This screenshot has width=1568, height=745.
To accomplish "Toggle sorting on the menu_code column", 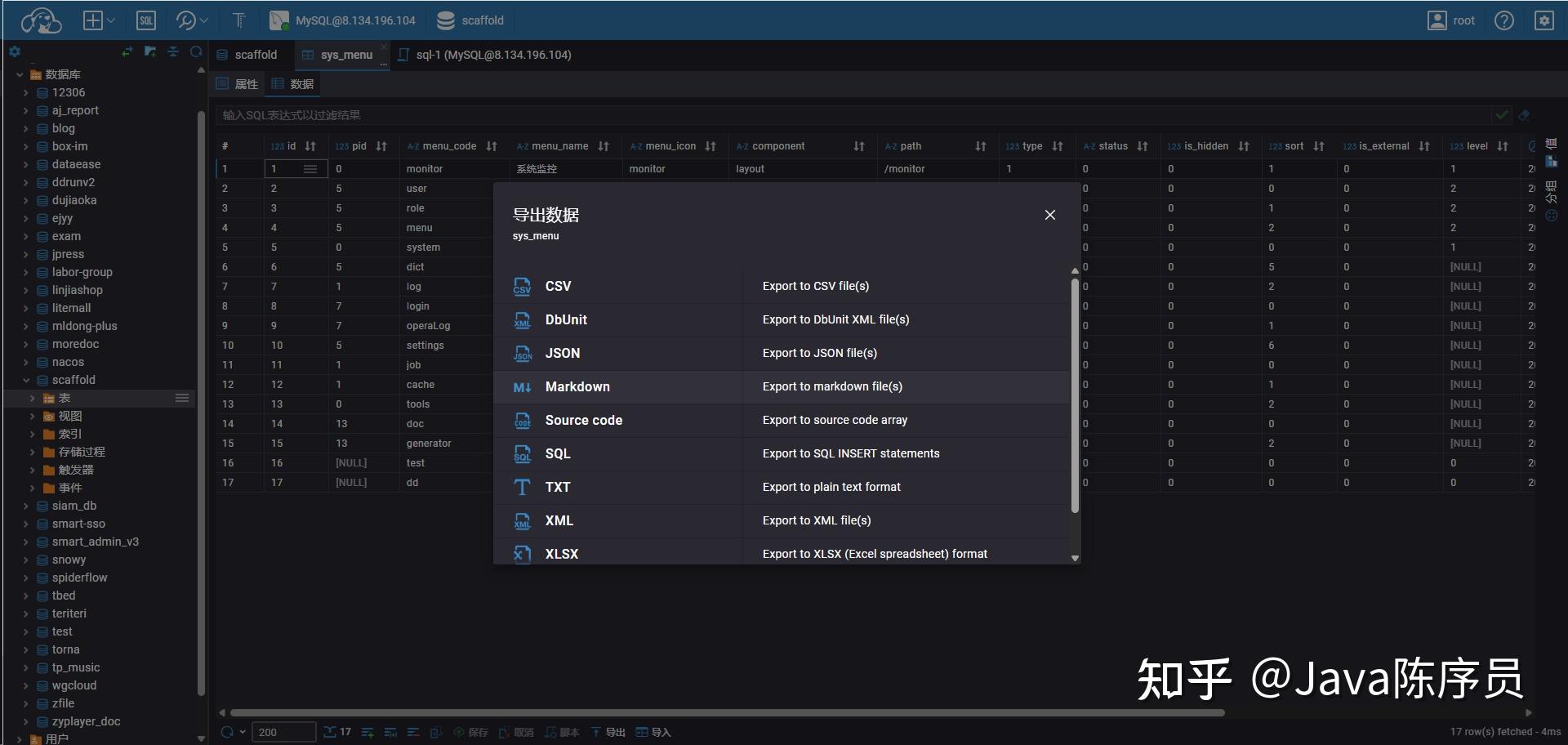I will [492, 146].
